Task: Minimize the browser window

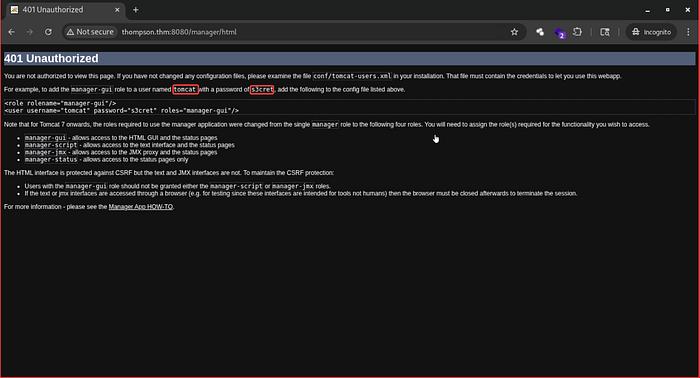Action: pyautogui.click(x=647, y=10)
